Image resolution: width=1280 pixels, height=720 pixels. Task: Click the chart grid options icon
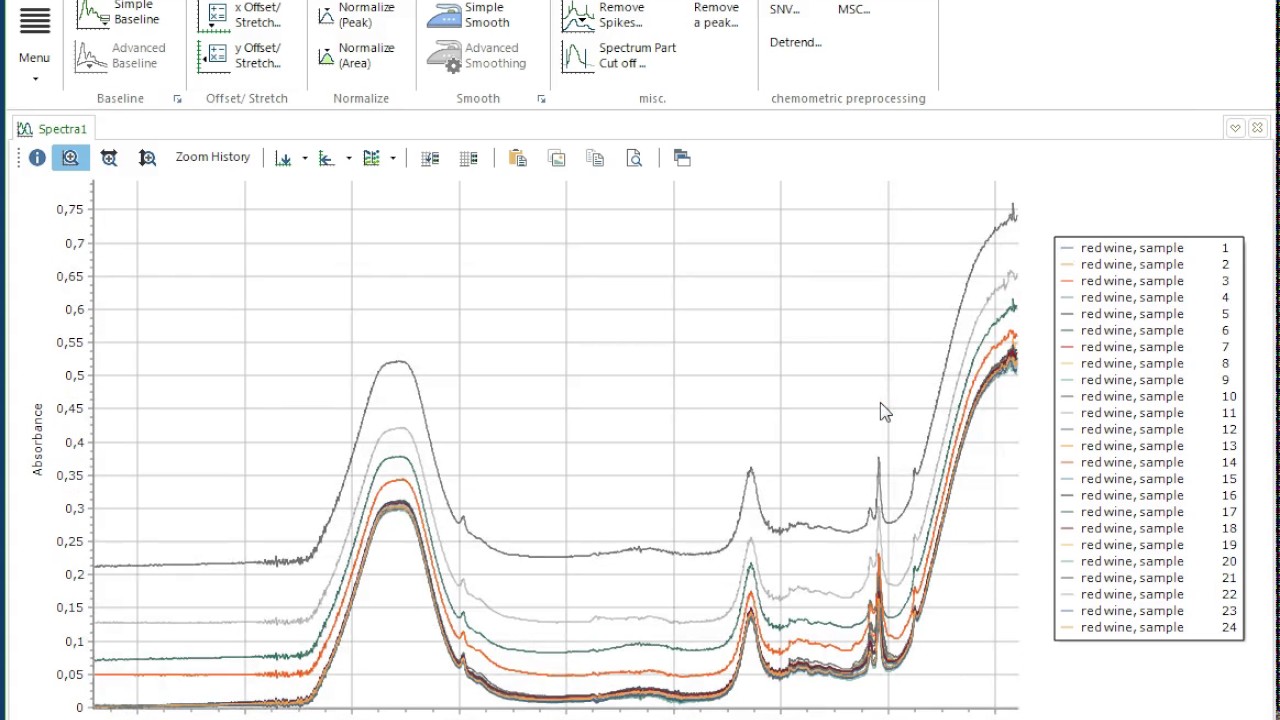tap(372, 158)
